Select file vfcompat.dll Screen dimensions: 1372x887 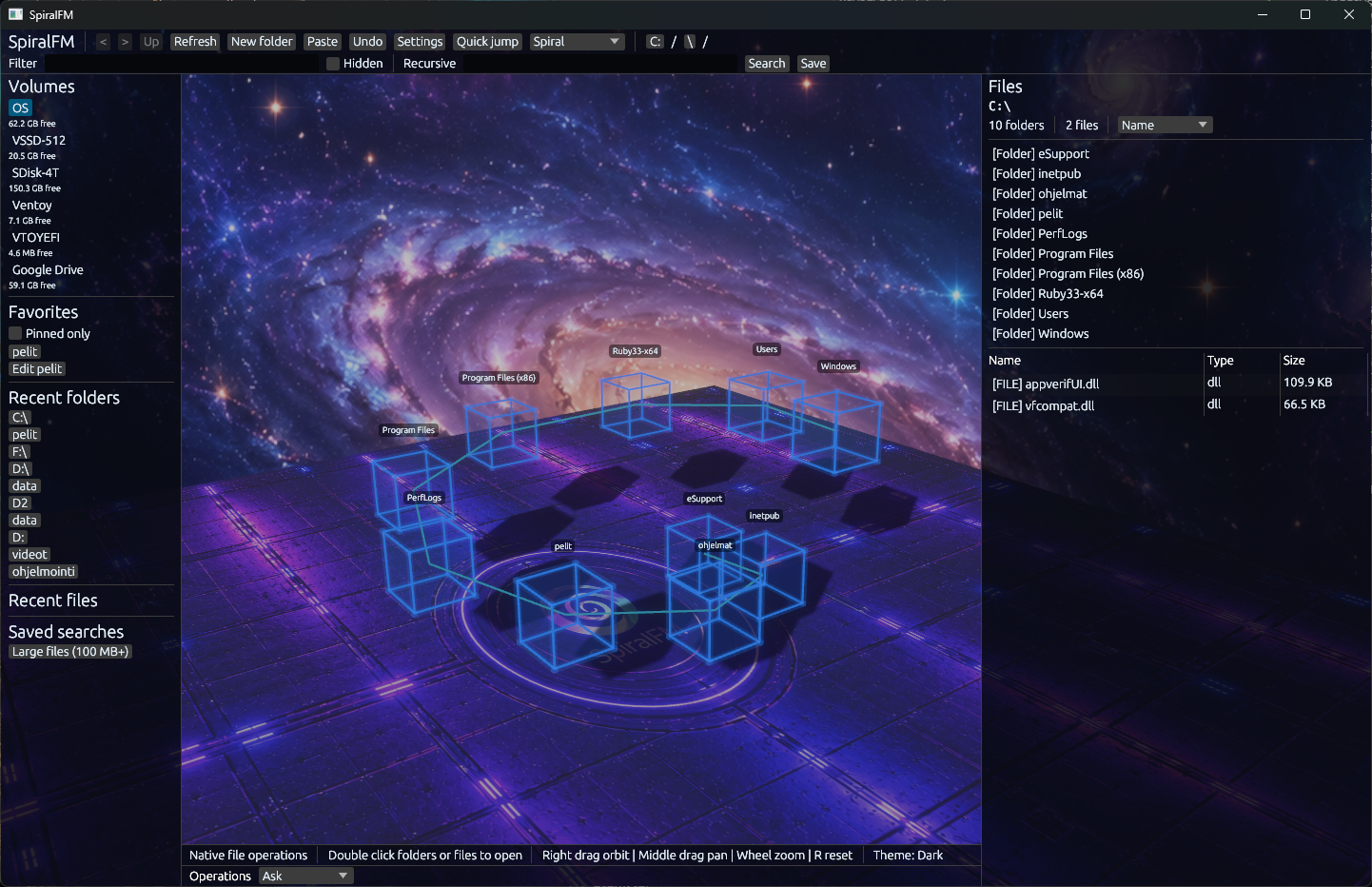click(1043, 406)
